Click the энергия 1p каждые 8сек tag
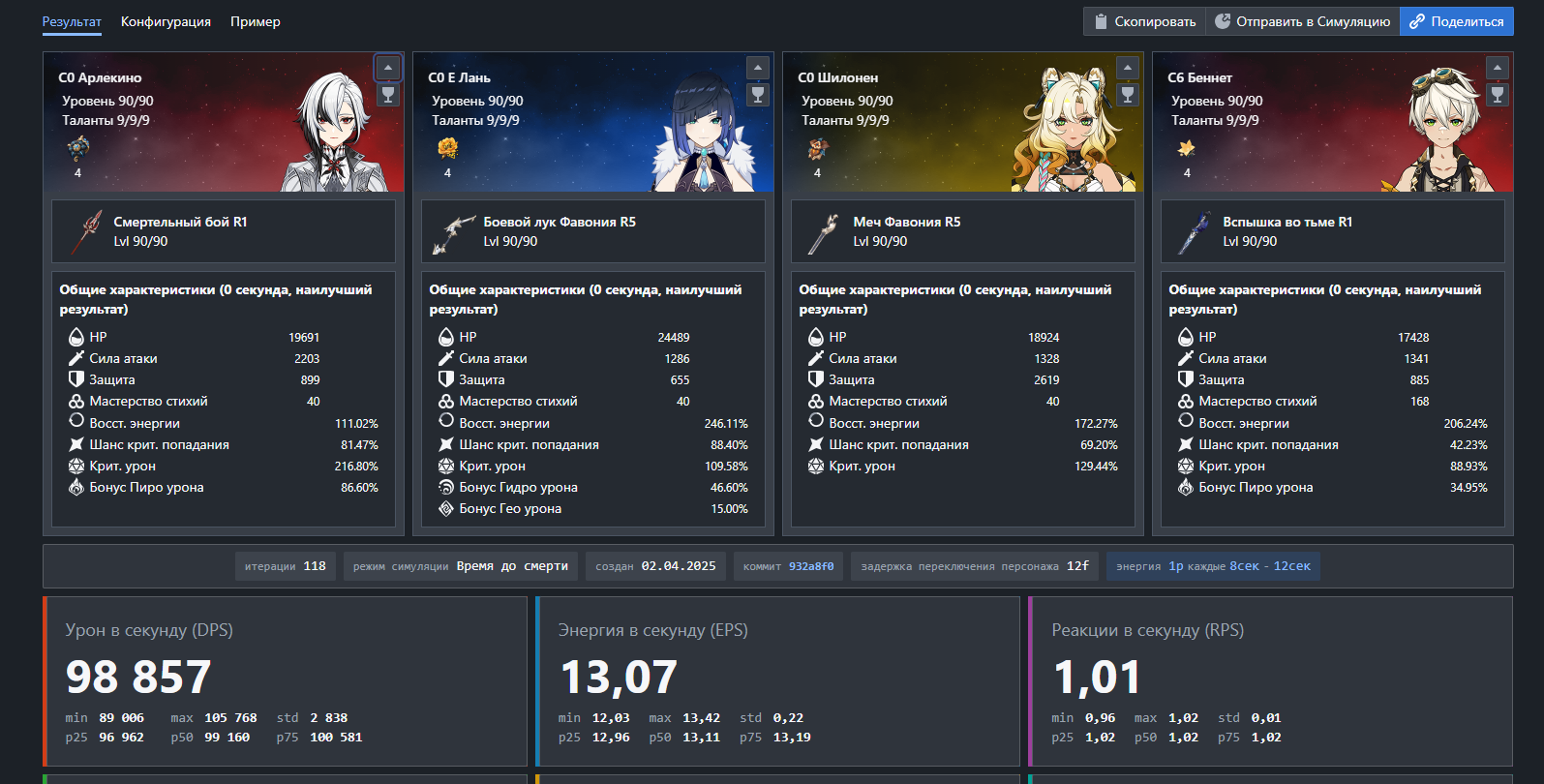 pos(1213,566)
